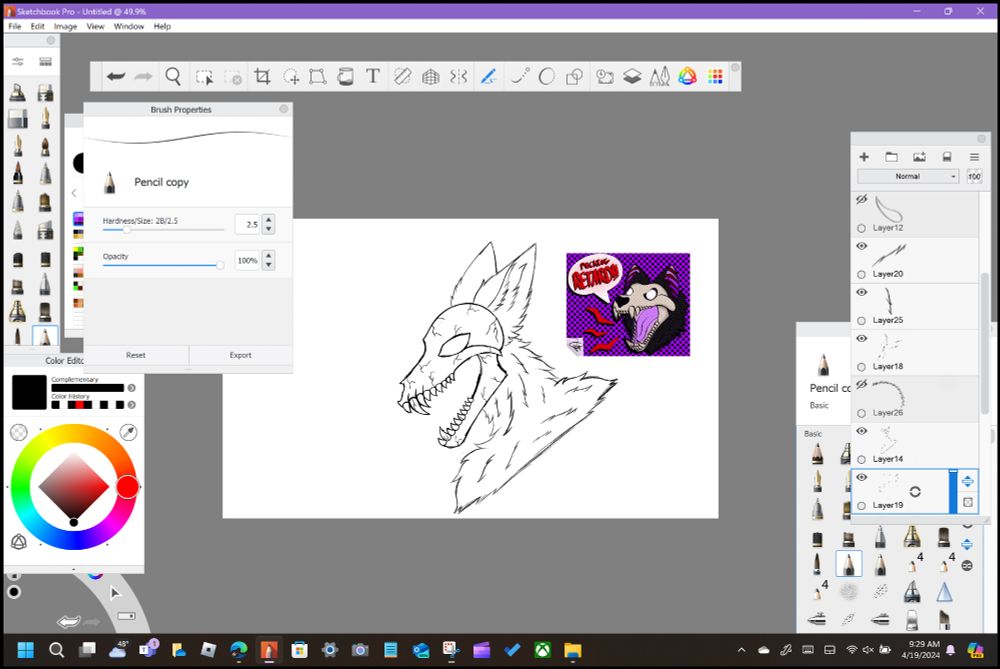Activate the Text tool
This screenshot has width=1000, height=669.
[x=372, y=76]
